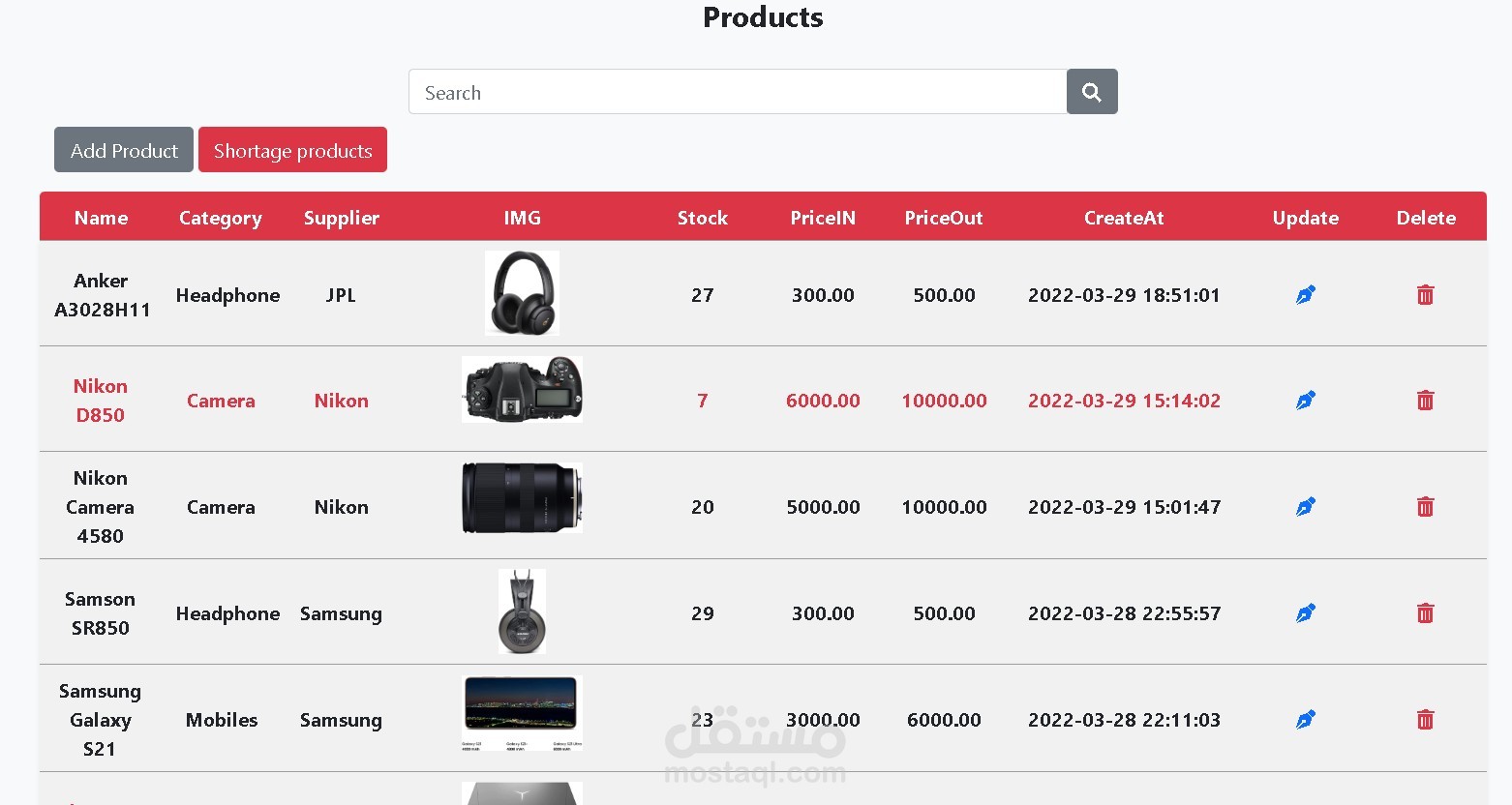The image size is (1512, 805).
Task: Click the search magnifier button
Action: tap(1092, 92)
